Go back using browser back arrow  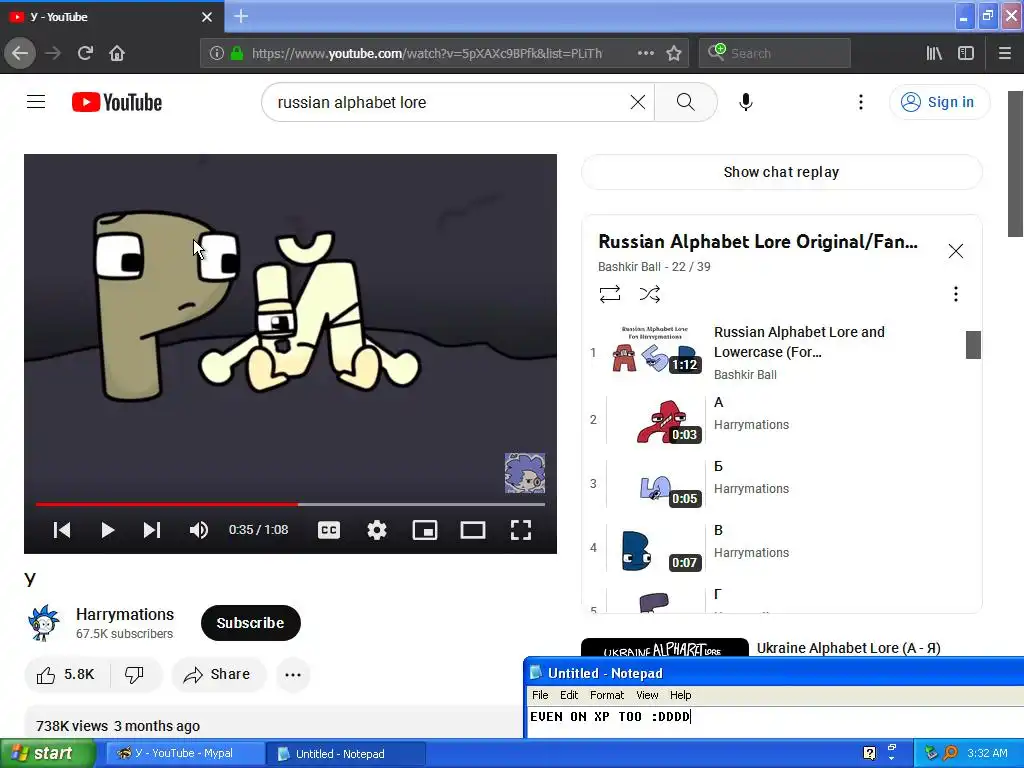pos(20,53)
